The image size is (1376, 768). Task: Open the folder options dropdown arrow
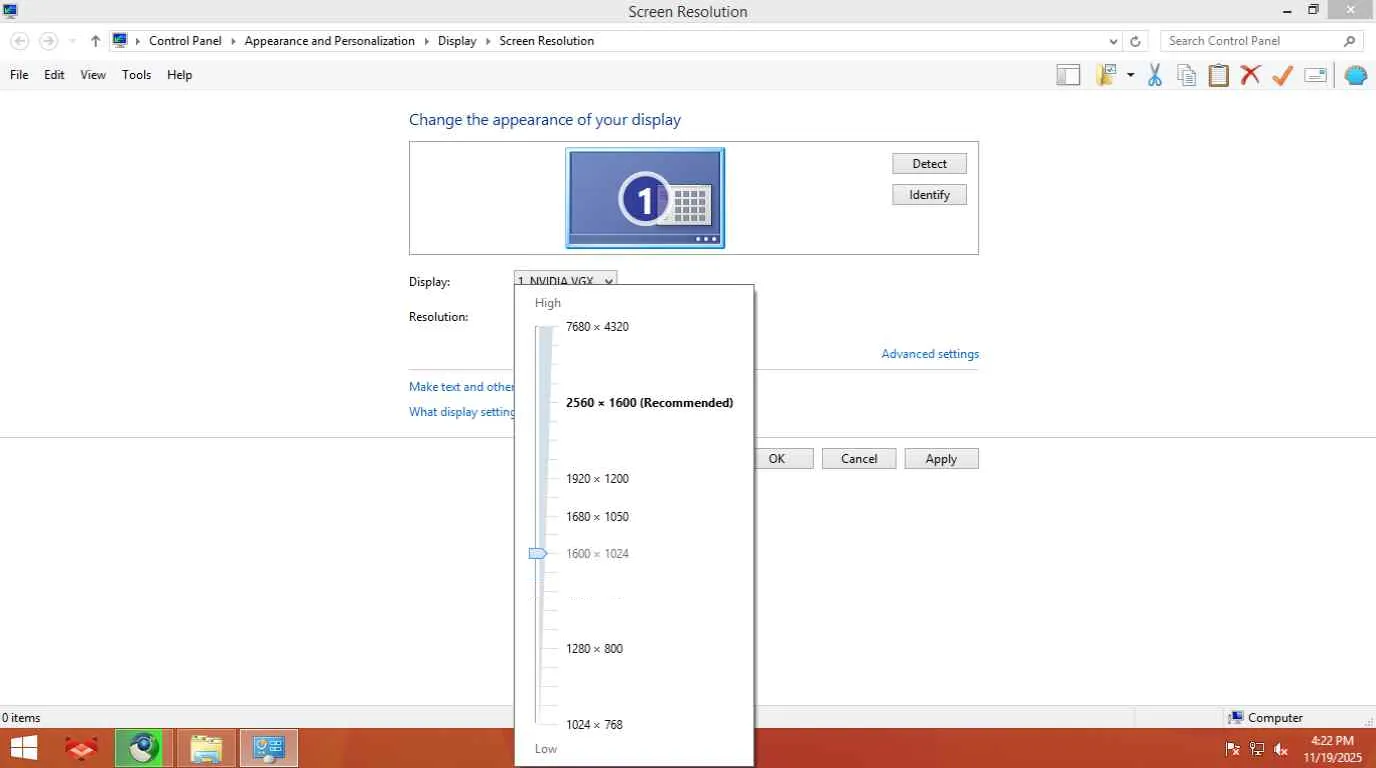tap(1130, 75)
